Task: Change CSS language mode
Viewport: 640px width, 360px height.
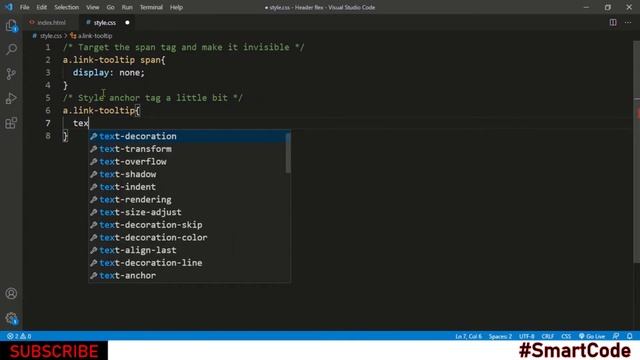Action: [566, 336]
